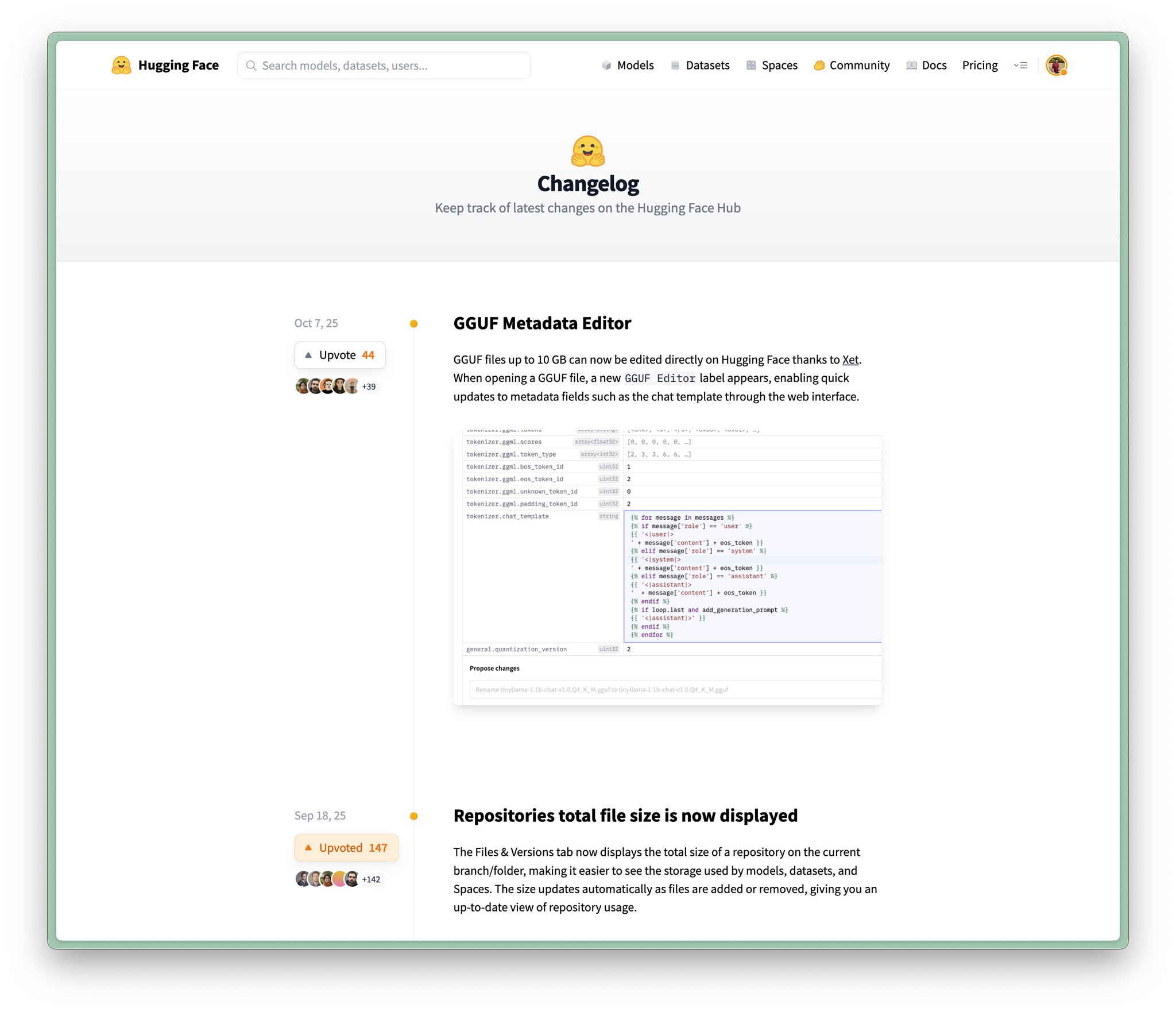Screen dimensions: 1176x1012
Task: Go to the Pricing page
Action: pos(980,65)
